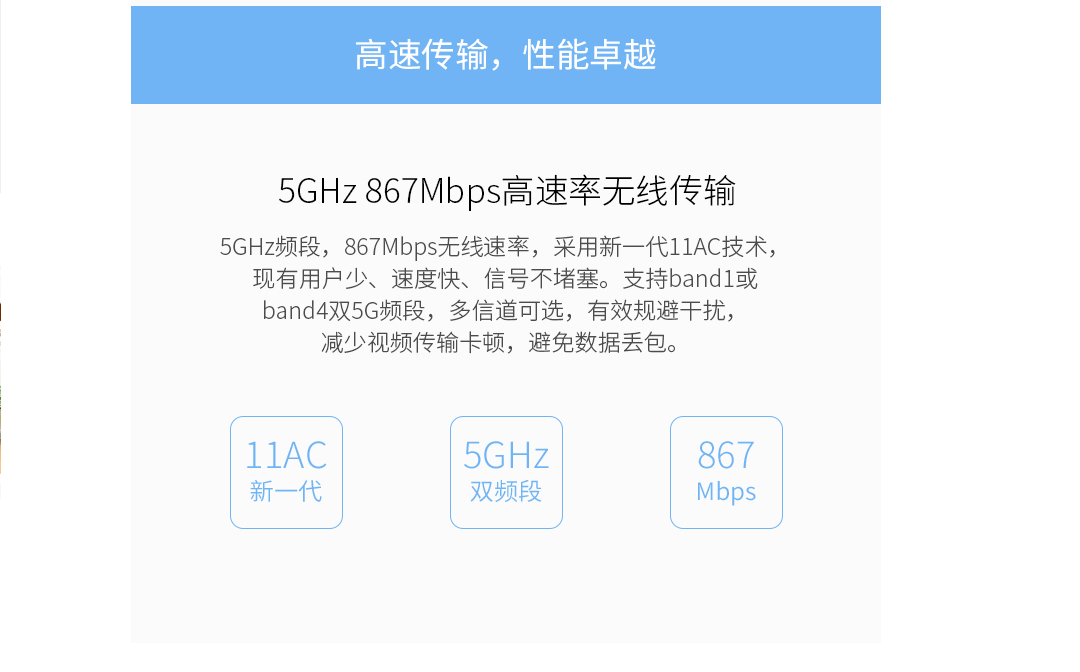Click the line starting 5GHz频段,867Mbps无线速率
1080x672 pixels.
coord(499,246)
